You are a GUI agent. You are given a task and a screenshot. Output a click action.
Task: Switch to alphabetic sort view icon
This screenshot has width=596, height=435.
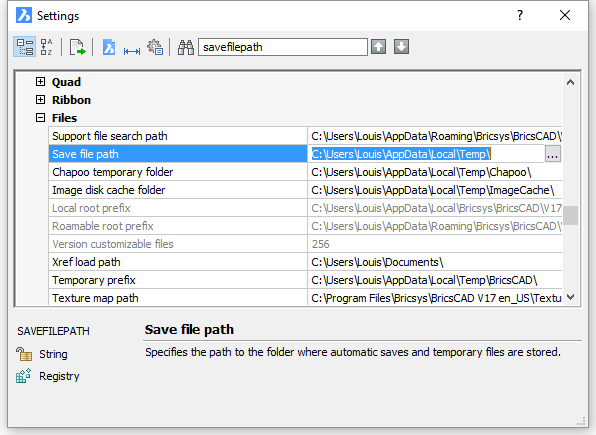click(46, 47)
